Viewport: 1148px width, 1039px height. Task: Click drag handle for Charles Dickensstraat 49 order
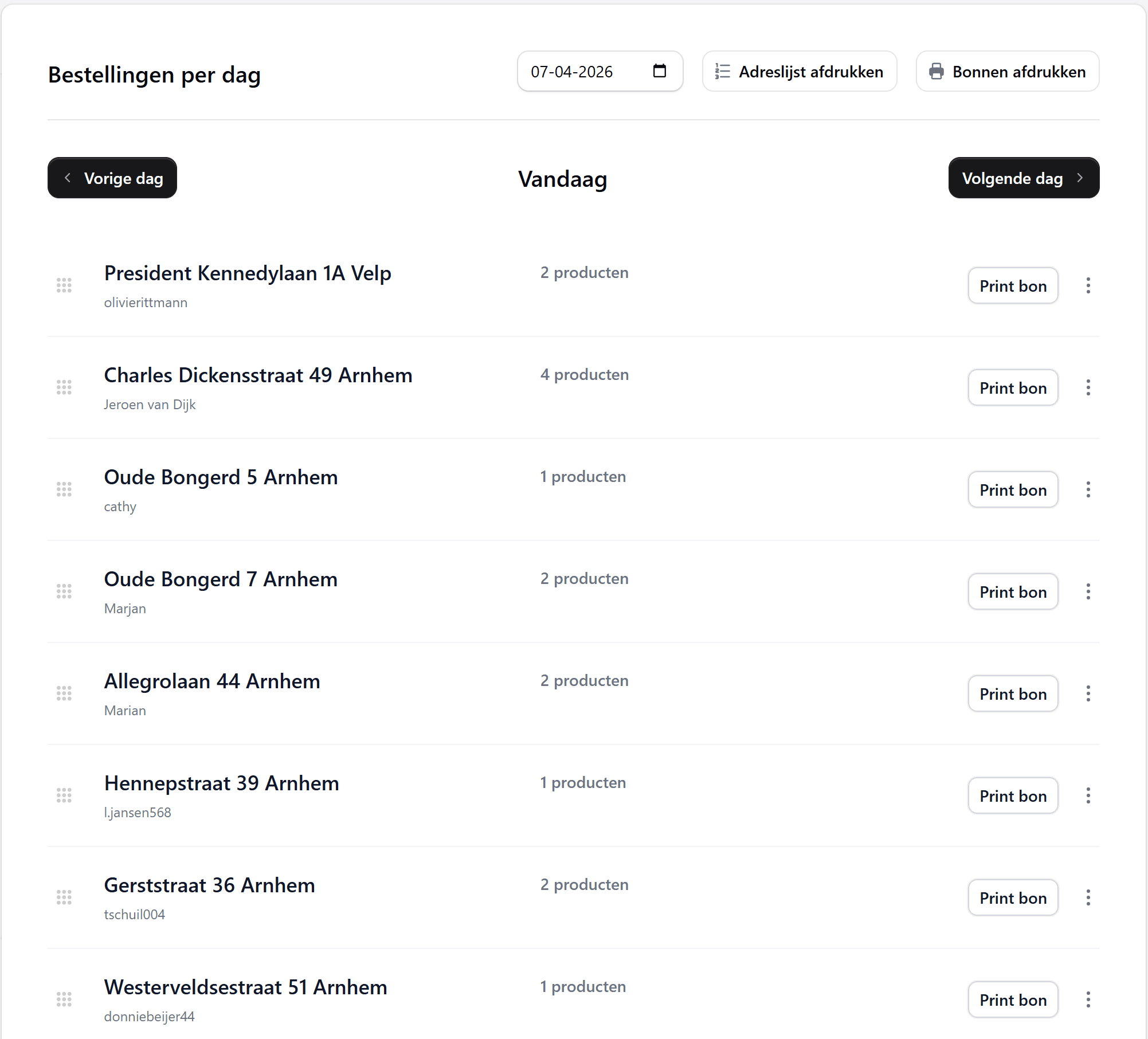[64, 387]
